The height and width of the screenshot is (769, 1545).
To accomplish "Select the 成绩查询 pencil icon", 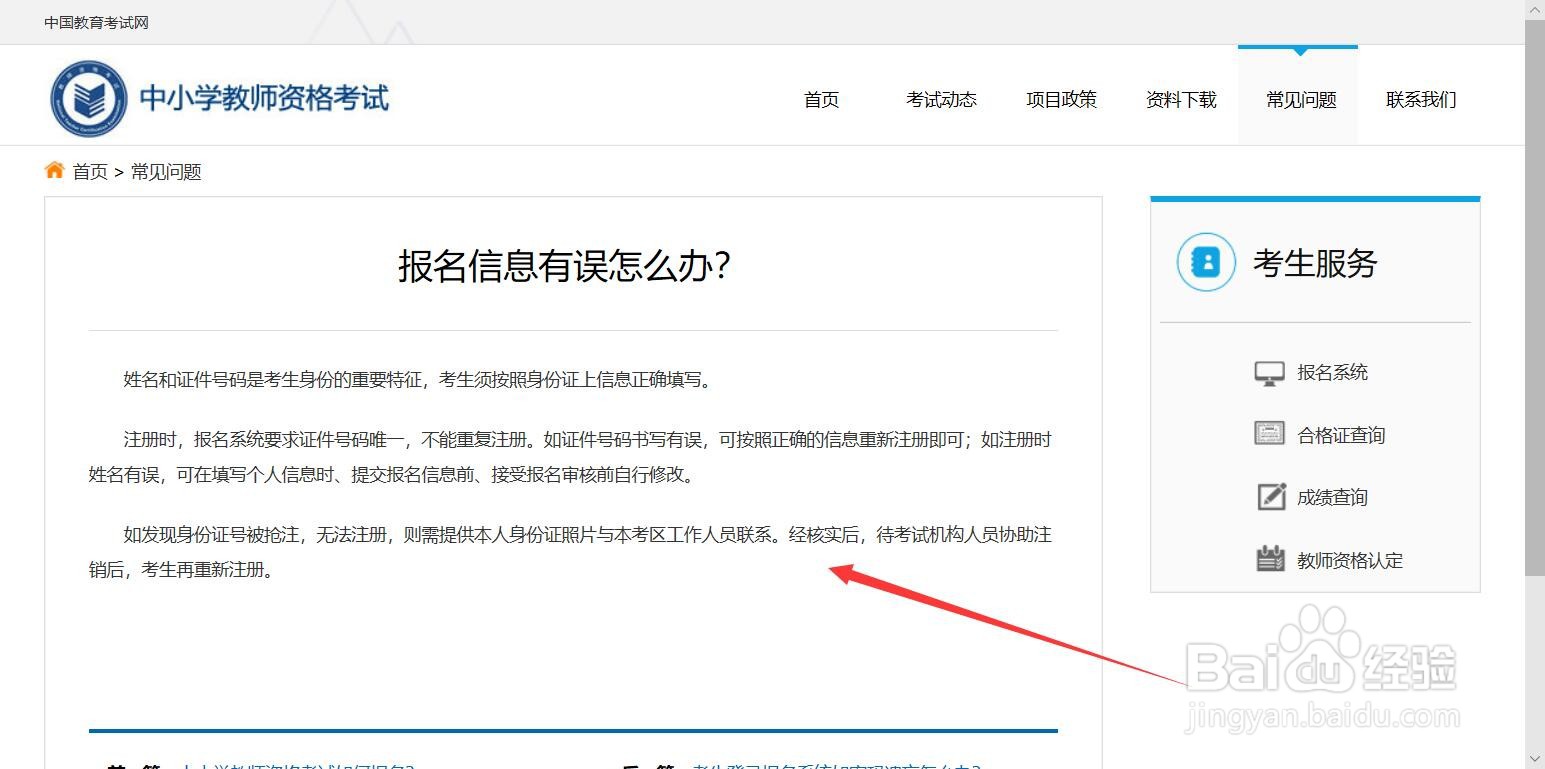I will (1269, 497).
